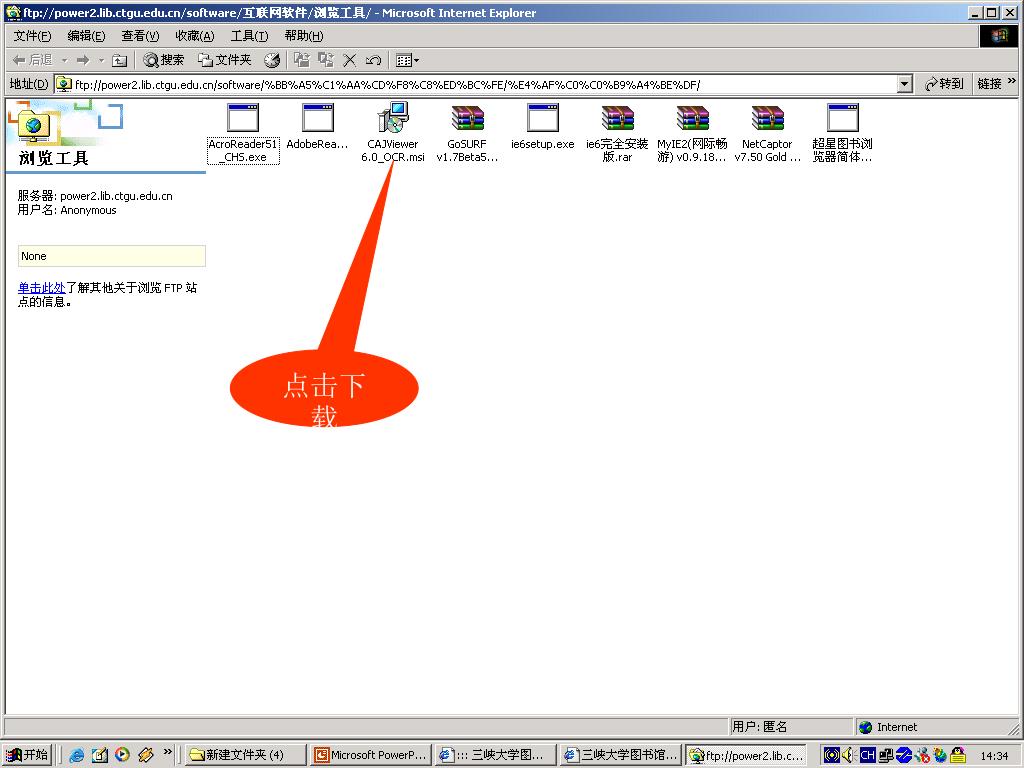This screenshot has height=768, width=1024.
Task: Click the taskbar clock showing 14:34
Action: 994,756
